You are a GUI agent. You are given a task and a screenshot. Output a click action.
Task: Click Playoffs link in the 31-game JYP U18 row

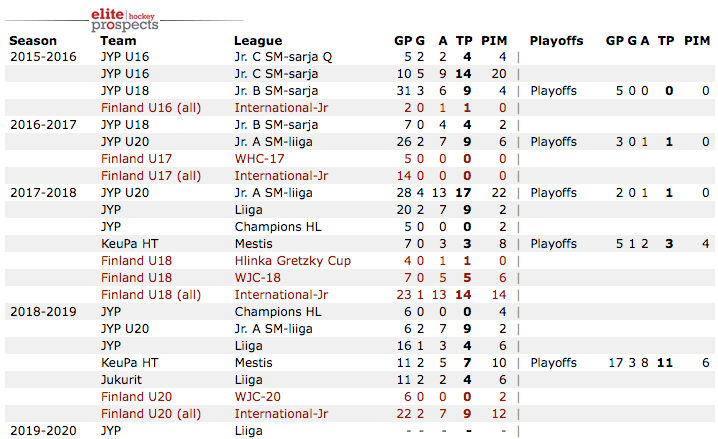pos(553,90)
